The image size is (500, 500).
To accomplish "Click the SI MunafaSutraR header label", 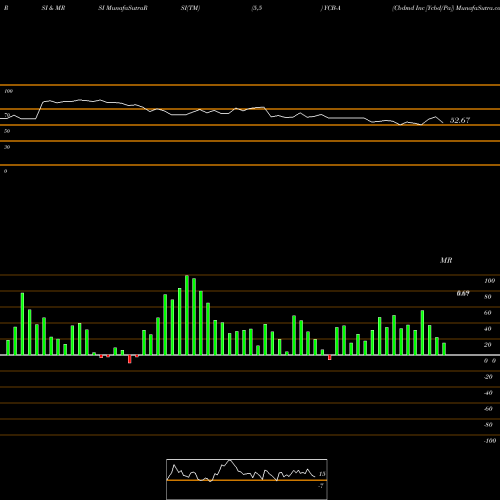I will 123,8.
